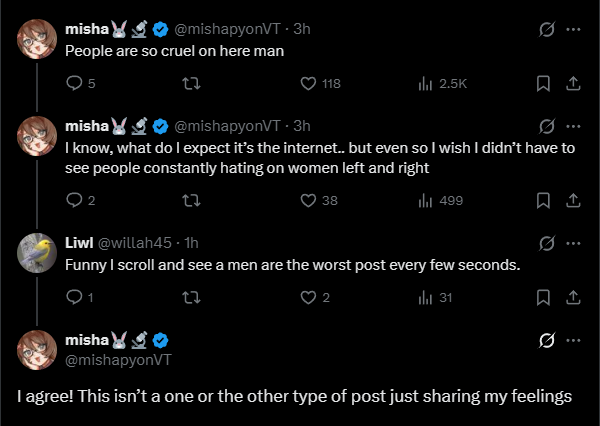
Task: Open Grok icon on first post
Action: [546, 30]
